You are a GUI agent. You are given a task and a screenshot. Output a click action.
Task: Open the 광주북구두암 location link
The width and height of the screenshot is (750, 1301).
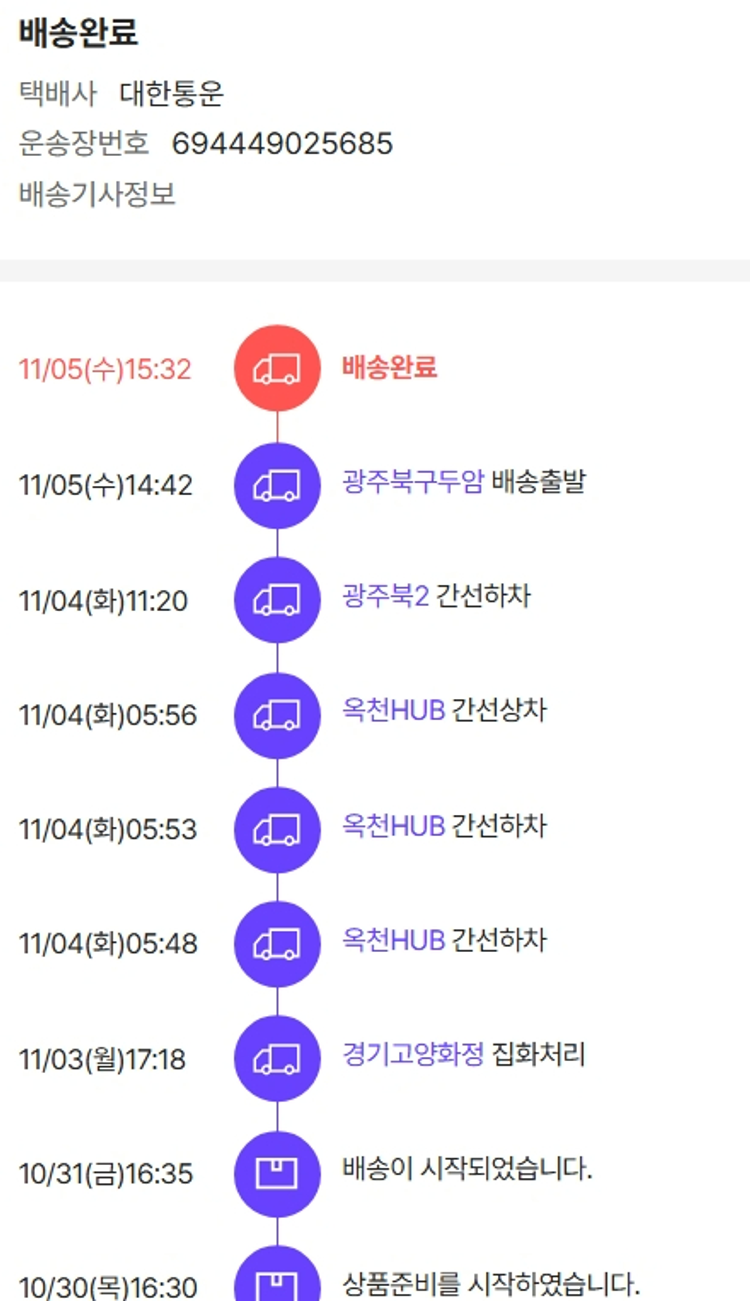(413, 482)
